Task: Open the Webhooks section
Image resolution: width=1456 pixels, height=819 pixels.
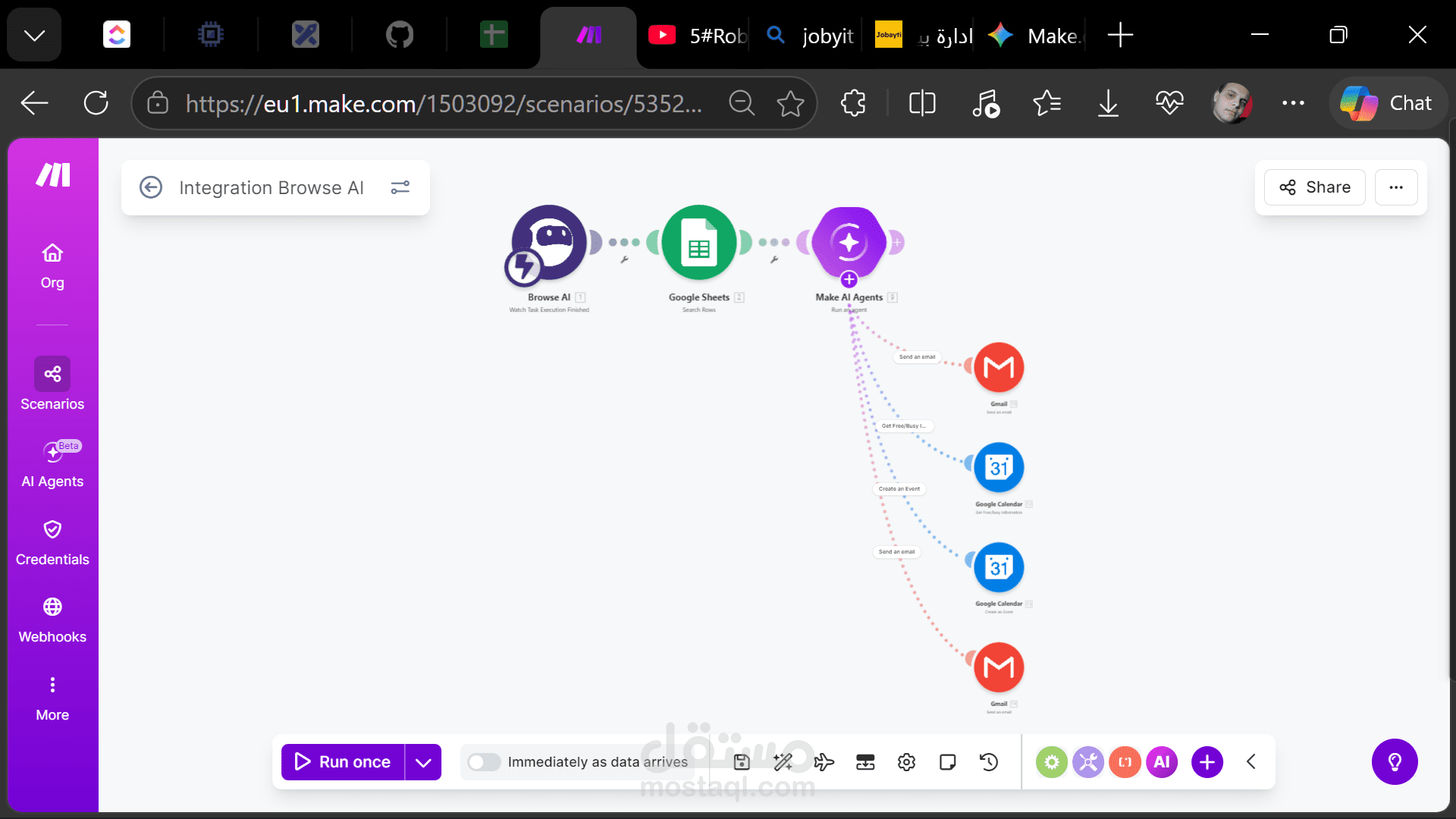Action: click(x=52, y=620)
